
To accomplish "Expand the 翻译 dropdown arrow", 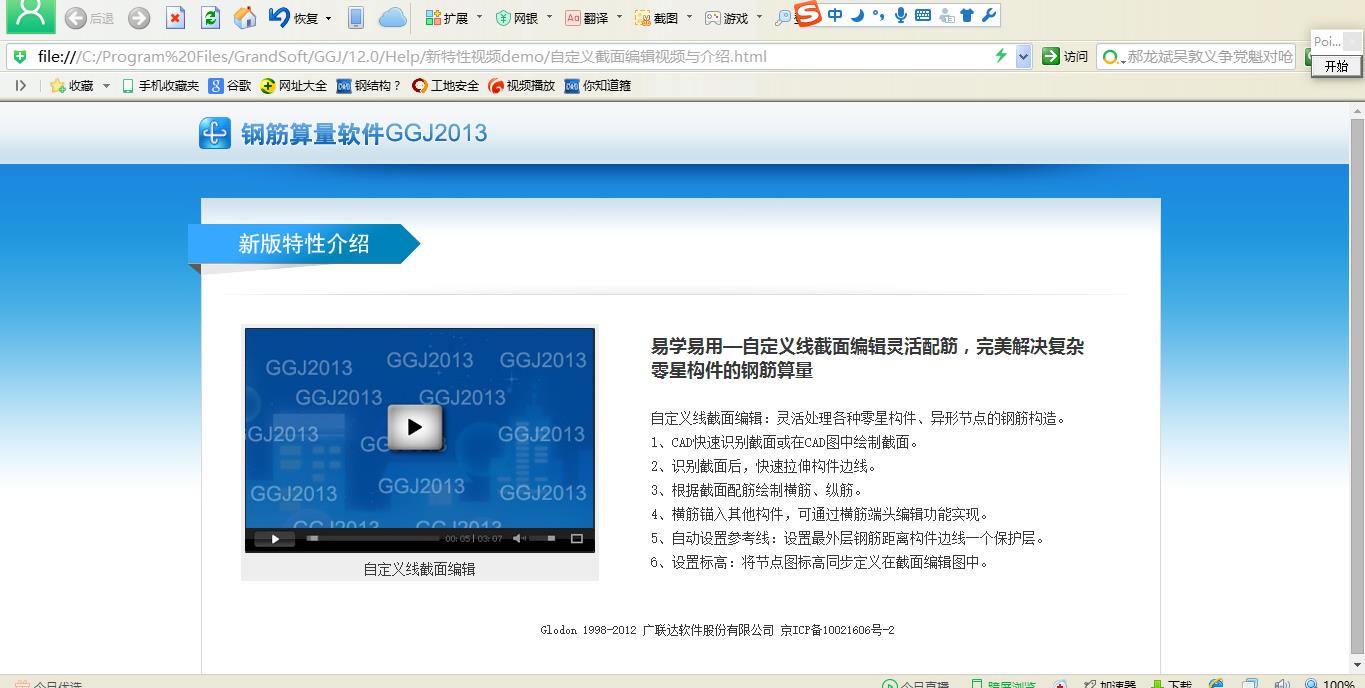I will click(x=619, y=18).
